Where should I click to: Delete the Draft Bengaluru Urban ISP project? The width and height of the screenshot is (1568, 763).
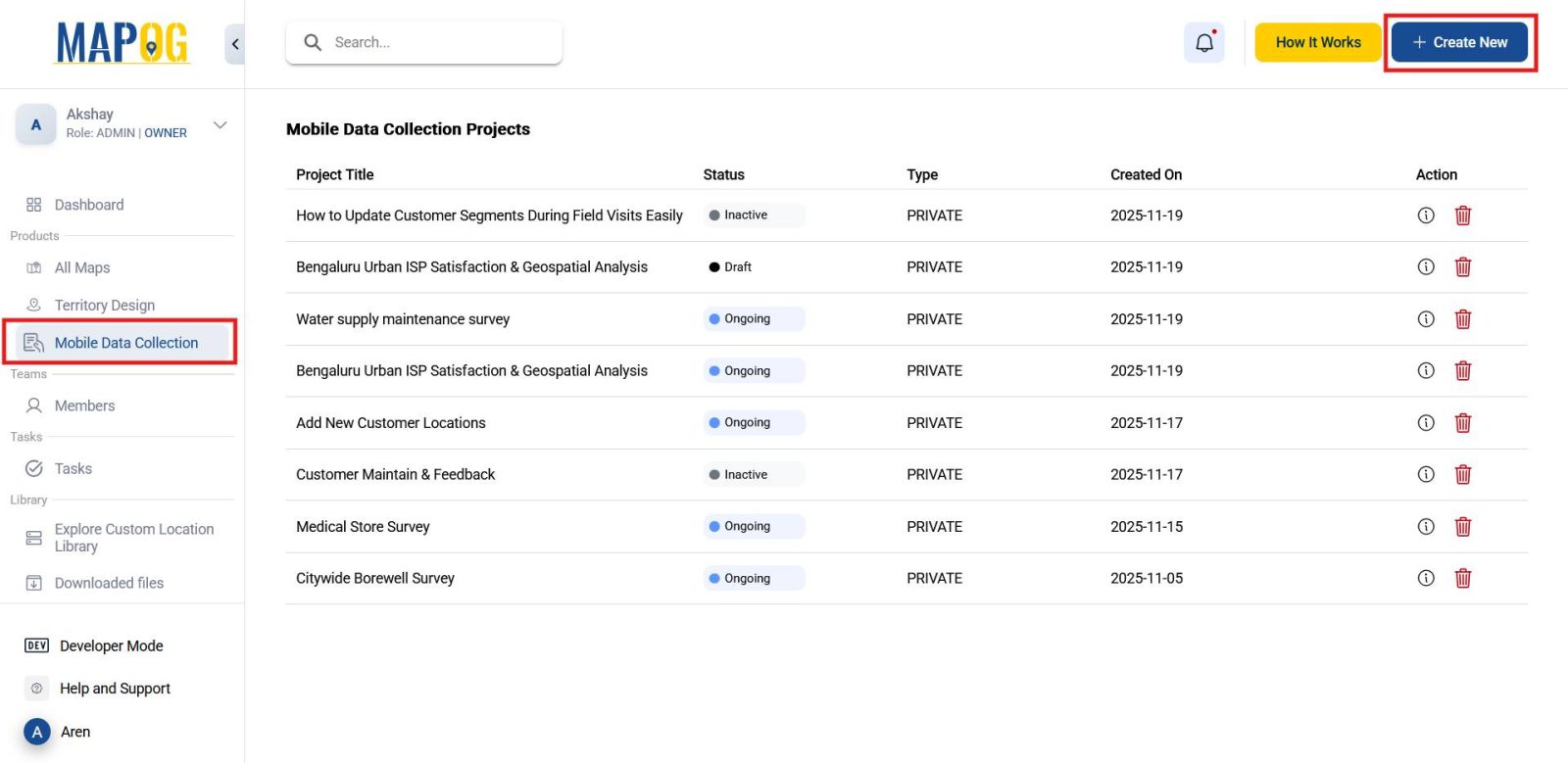(1463, 266)
